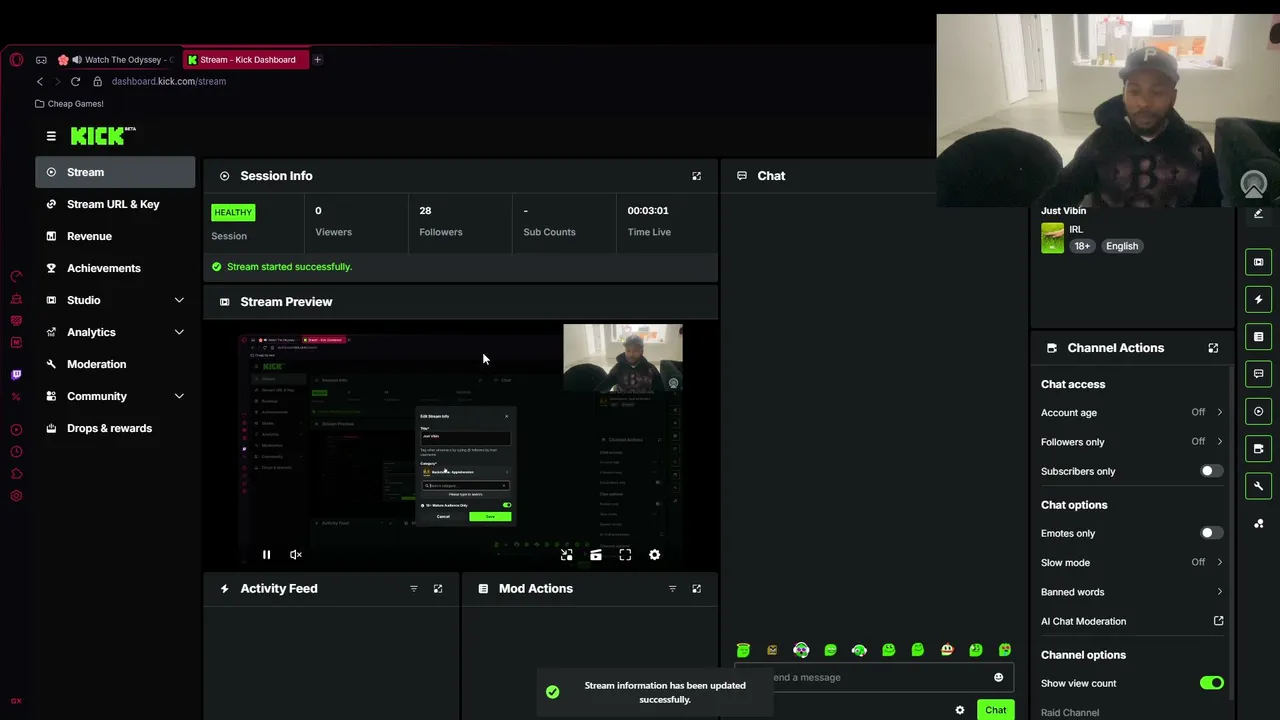This screenshot has height=720, width=1280.
Task: Click the HEALTHY session status badge
Action: (233, 212)
